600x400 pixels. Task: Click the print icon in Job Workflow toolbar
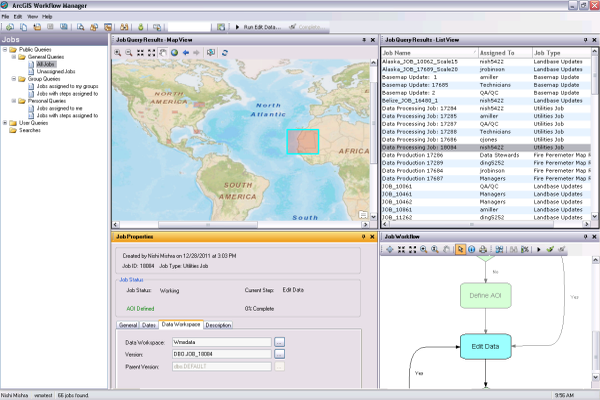pos(483,249)
